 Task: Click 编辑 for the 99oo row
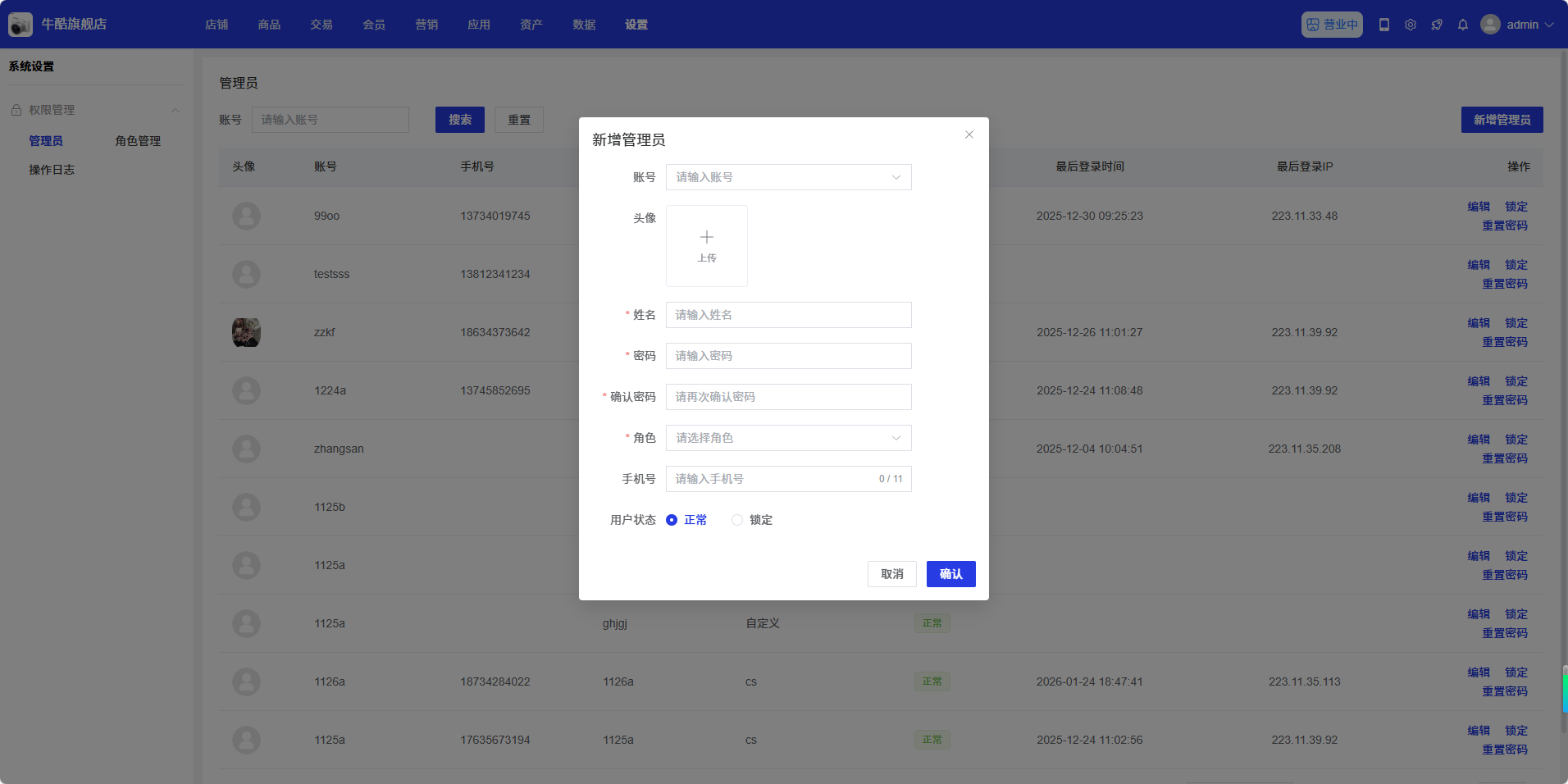1479,207
